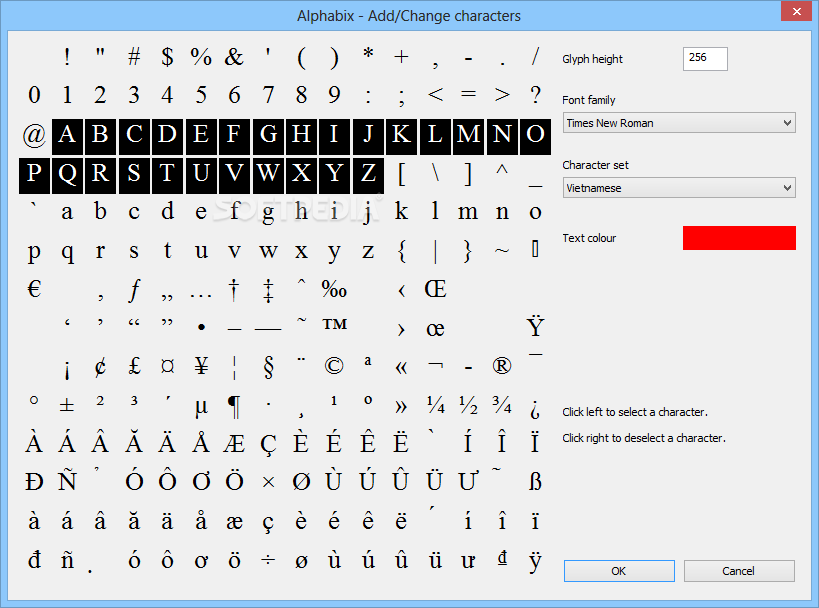Select the highlighted letter W glyph
The height and width of the screenshot is (608, 819).
point(267,175)
